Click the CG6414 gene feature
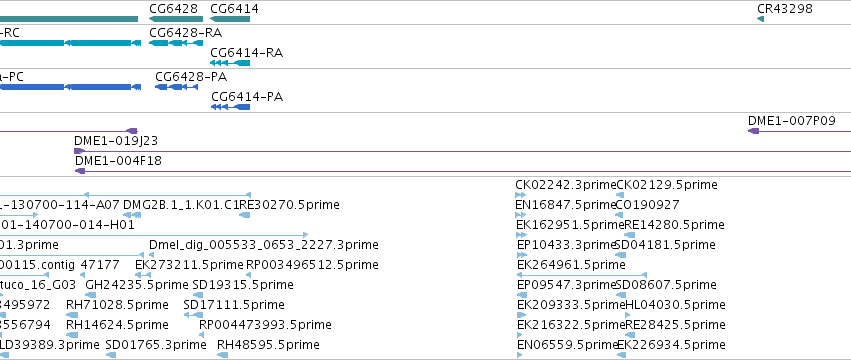The height and width of the screenshot is (360, 851). click(x=230, y=19)
